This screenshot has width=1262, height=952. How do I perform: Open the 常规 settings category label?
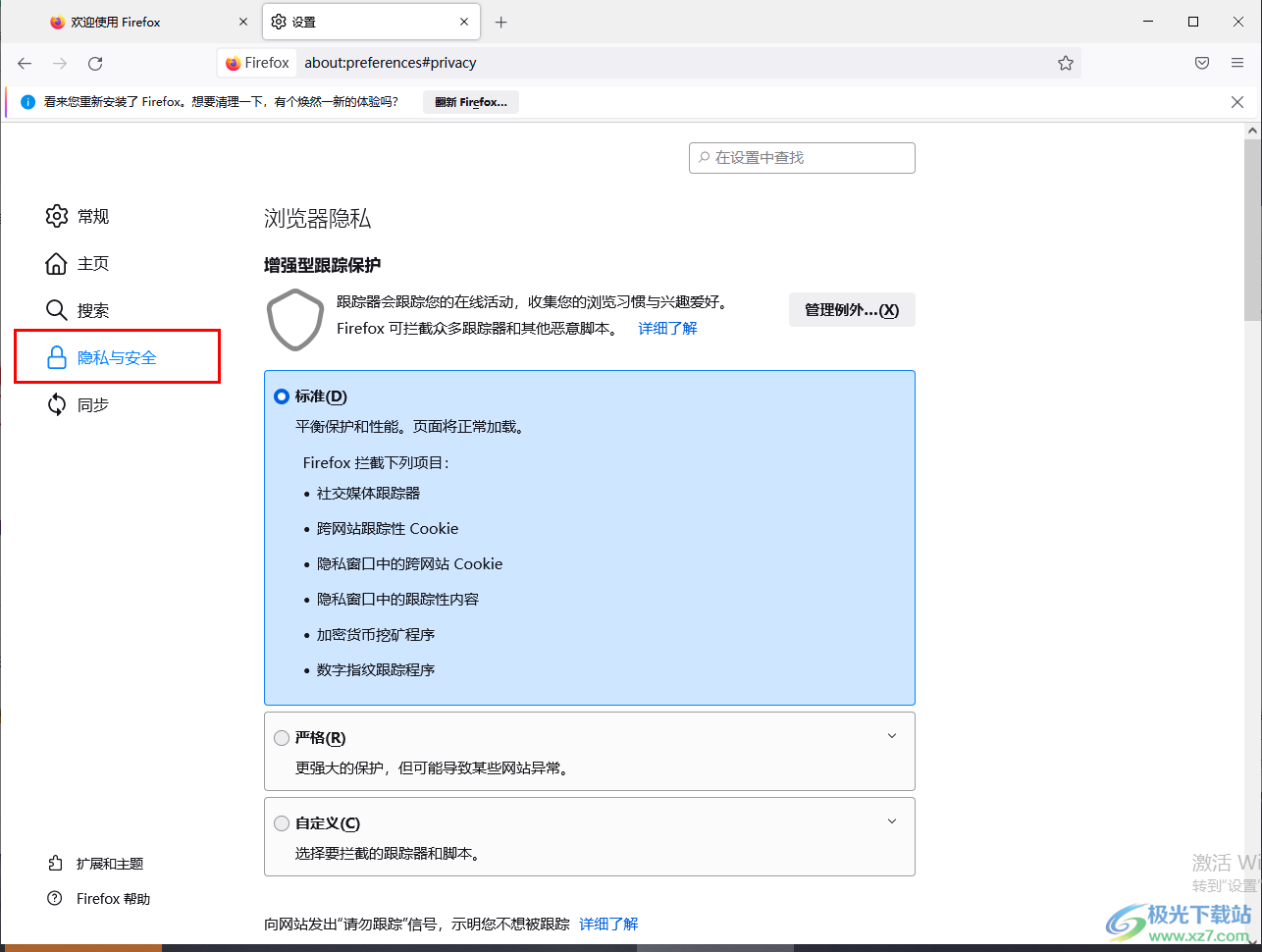point(93,216)
